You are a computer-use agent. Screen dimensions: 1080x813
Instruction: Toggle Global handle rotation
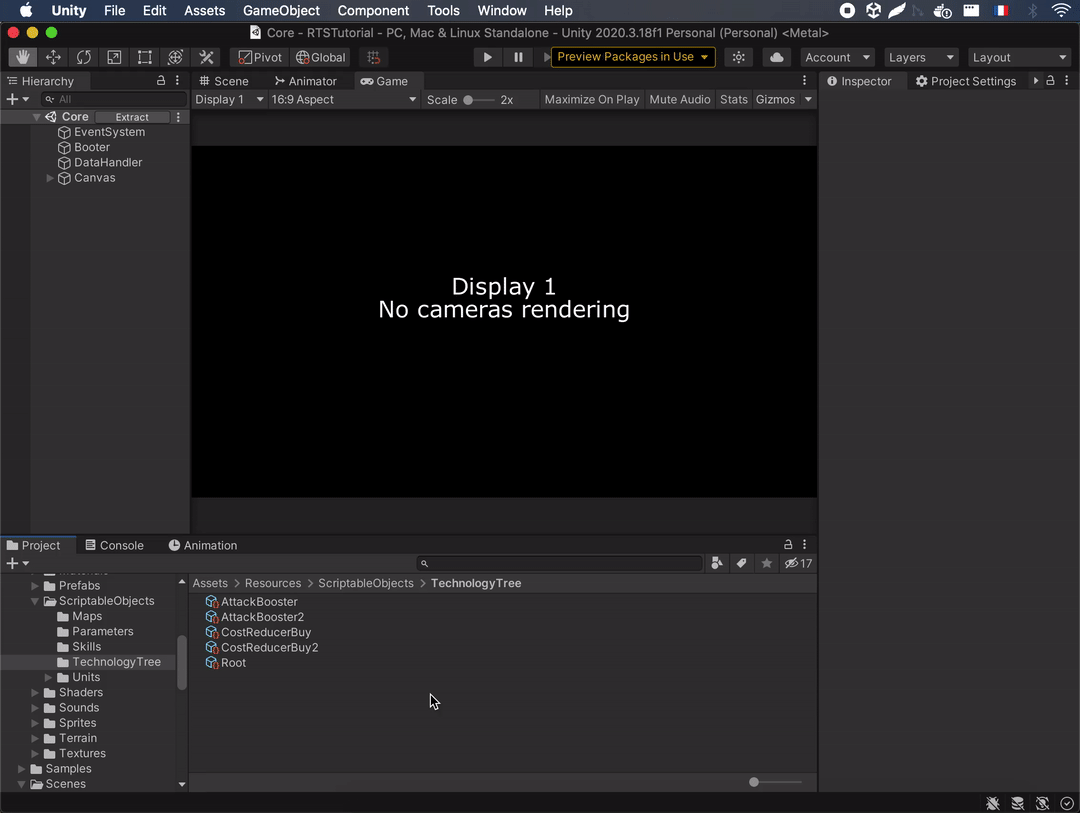(320, 57)
